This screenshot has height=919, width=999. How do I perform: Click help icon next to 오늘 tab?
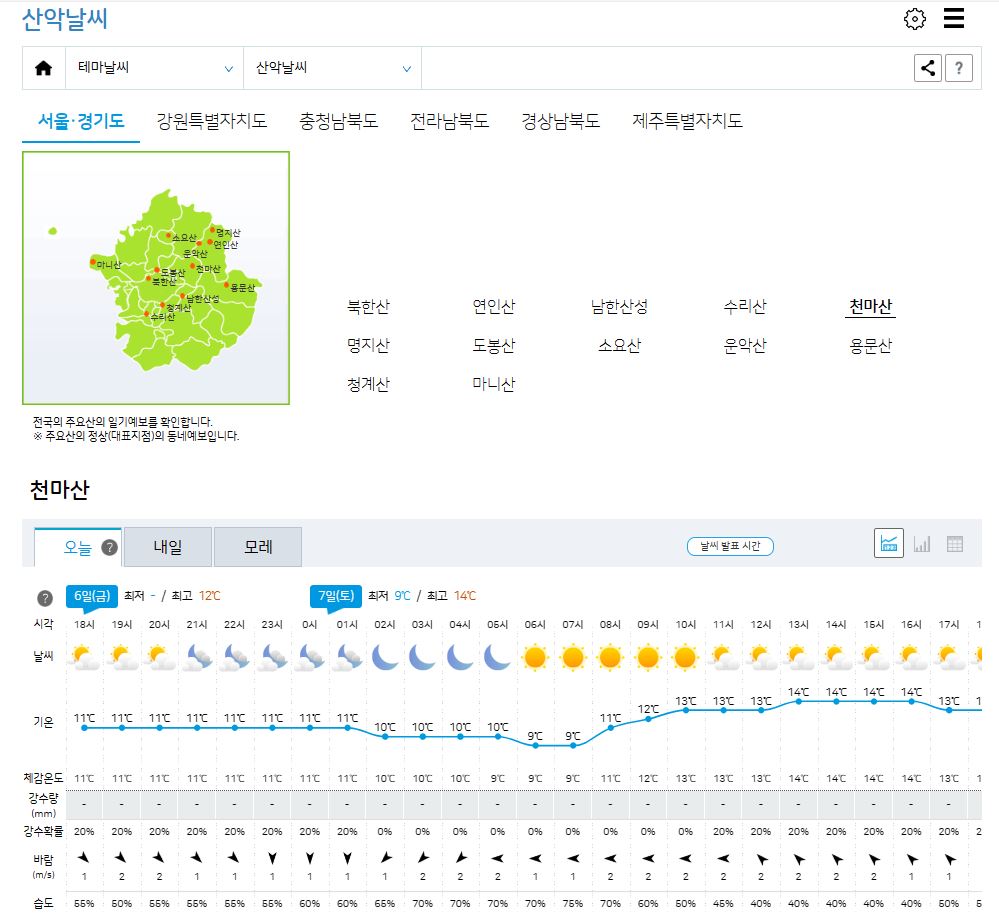coord(110,547)
